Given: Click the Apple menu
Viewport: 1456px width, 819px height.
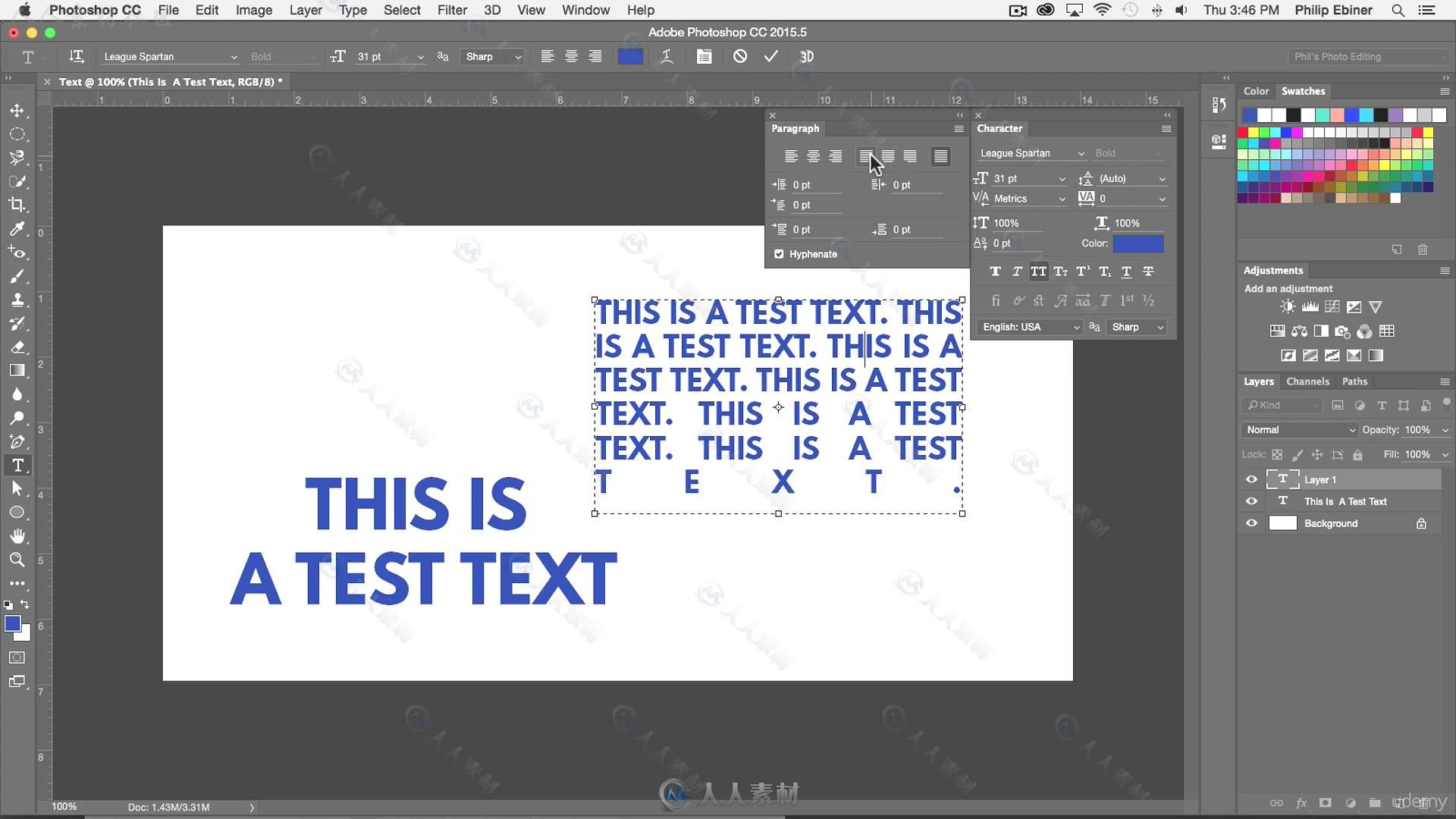Looking at the screenshot, I should (x=24, y=10).
